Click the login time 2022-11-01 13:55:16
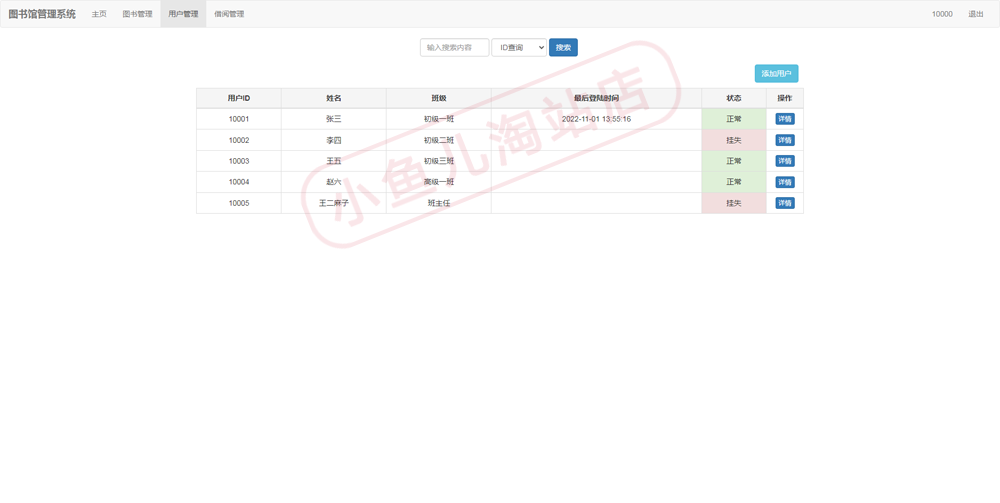Viewport: 1000px width, 503px height. coord(596,119)
